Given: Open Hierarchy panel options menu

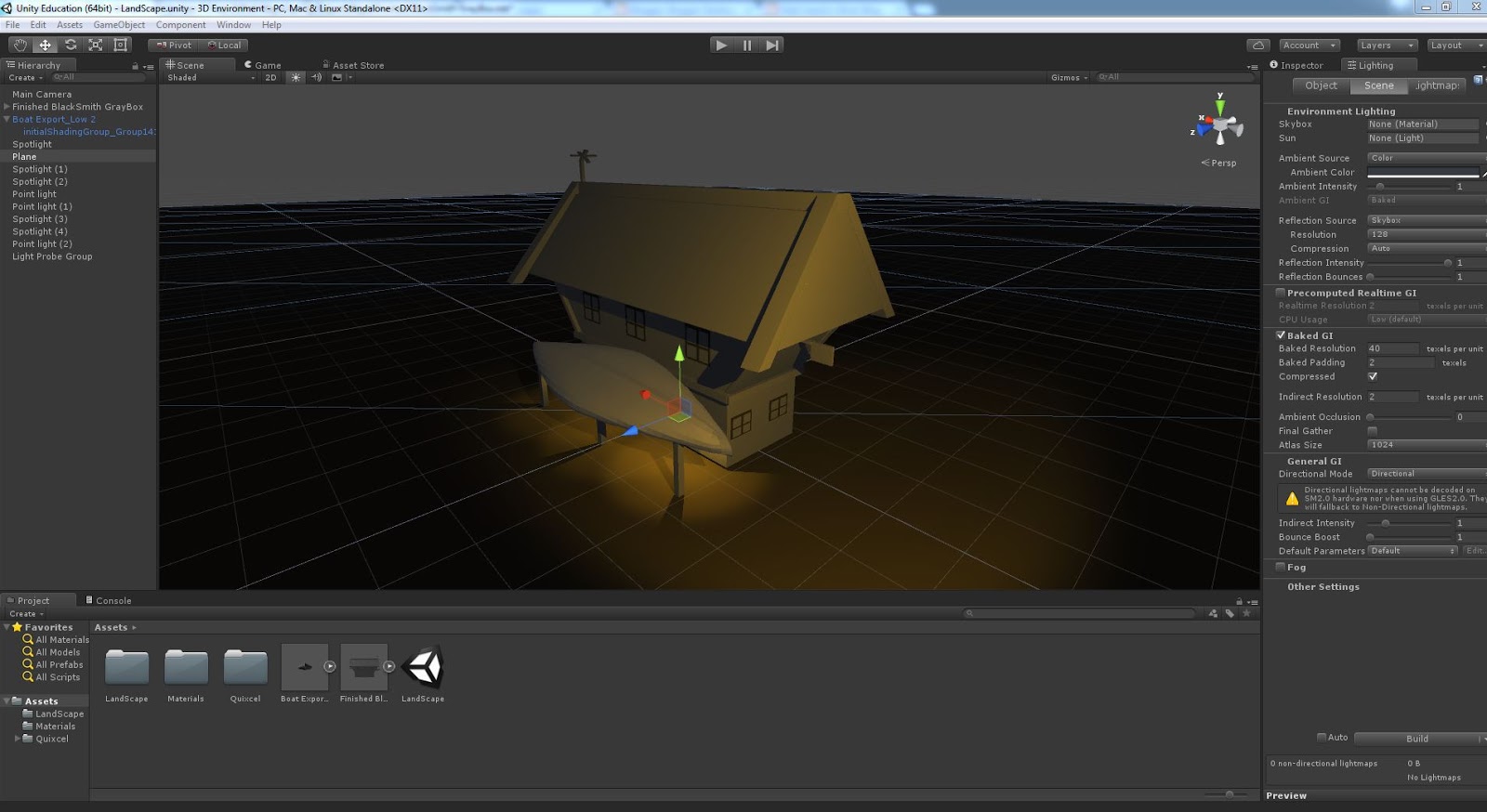Looking at the screenshot, I should pyautogui.click(x=149, y=66).
